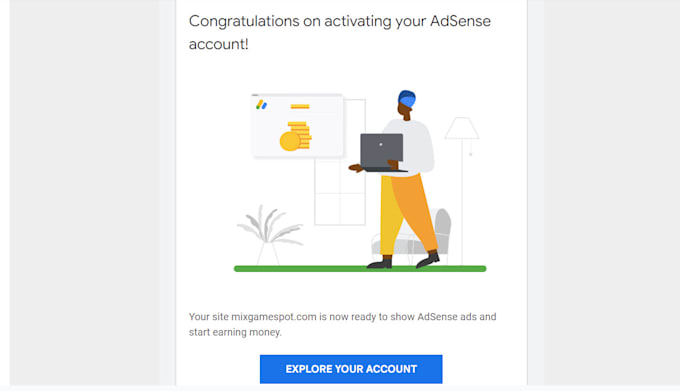The height and width of the screenshot is (391, 680).
Task: Click the yellow bar above the coins
Action: pyautogui.click(x=300, y=106)
